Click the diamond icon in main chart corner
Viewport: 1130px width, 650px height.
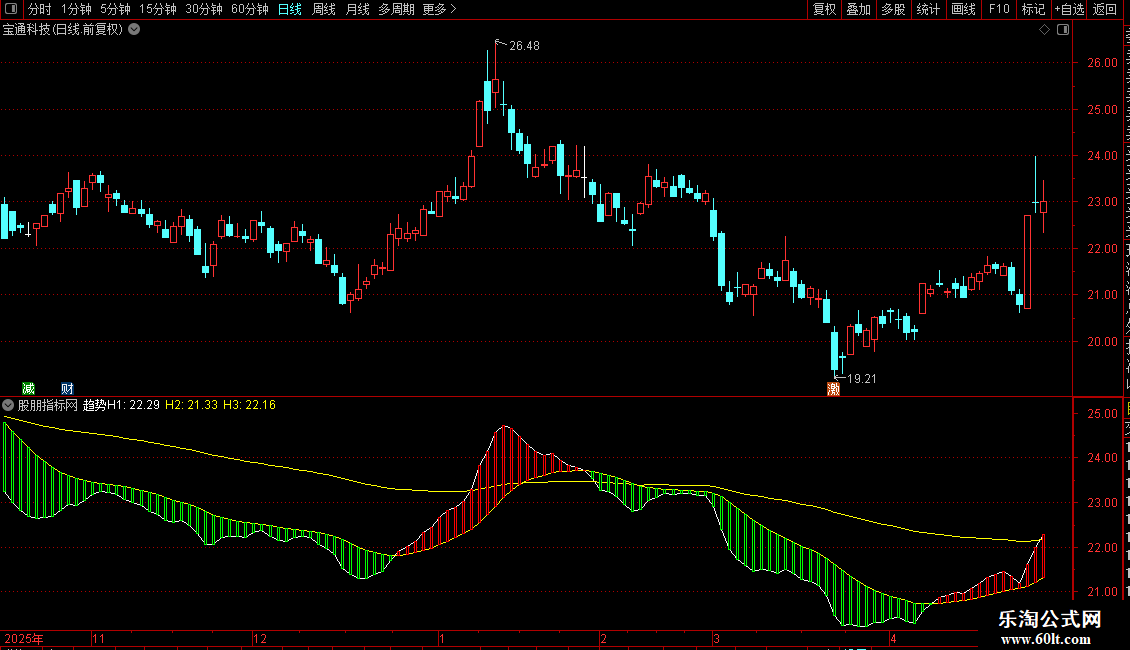1044,30
